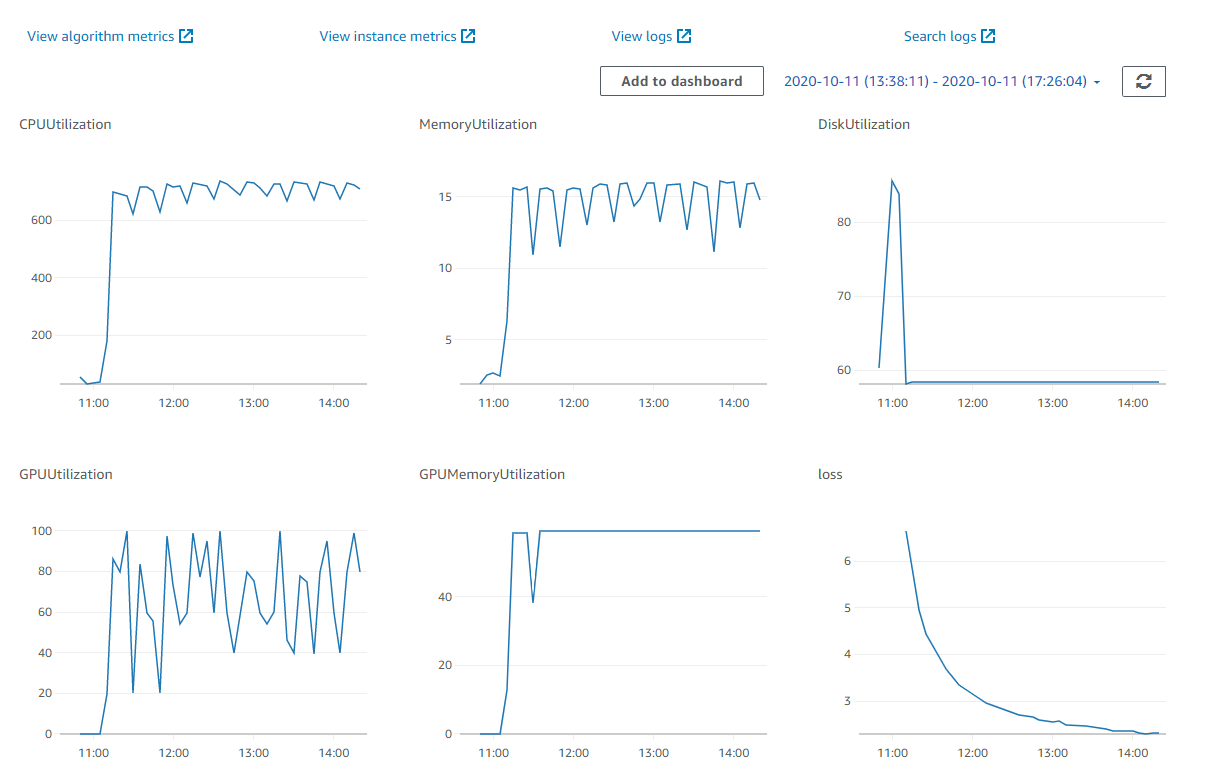1211x777 pixels.
Task: Open the View logs link
Action: point(642,36)
